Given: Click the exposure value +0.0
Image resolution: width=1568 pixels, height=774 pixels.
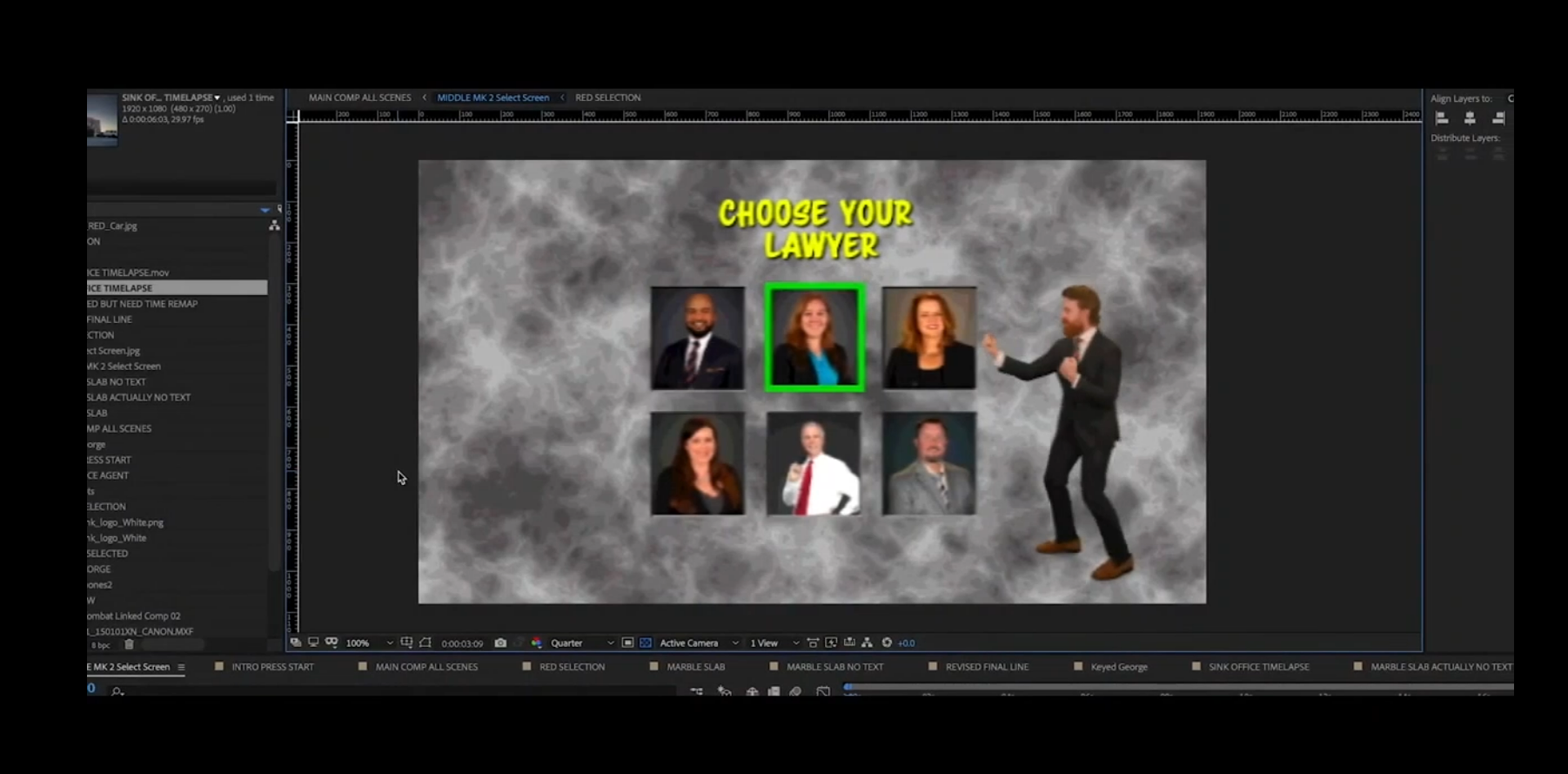Looking at the screenshot, I should pos(907,643).
